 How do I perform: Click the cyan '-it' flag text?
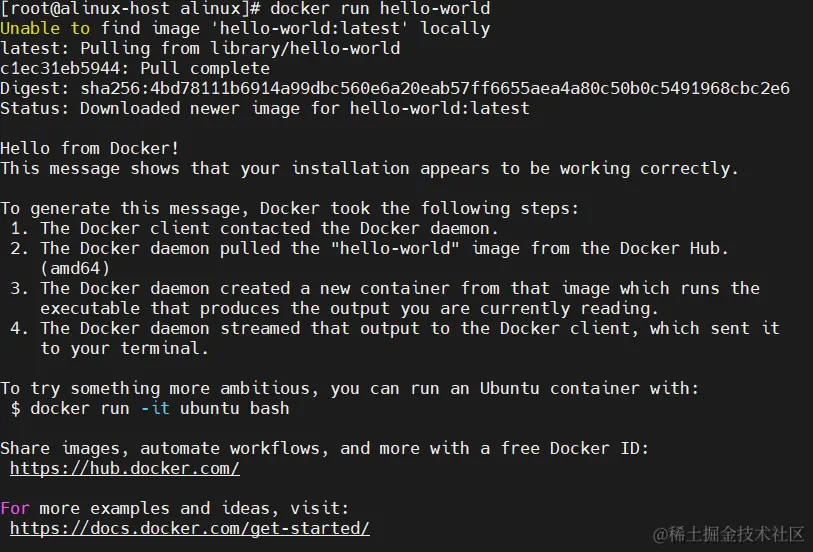[155, 408]
